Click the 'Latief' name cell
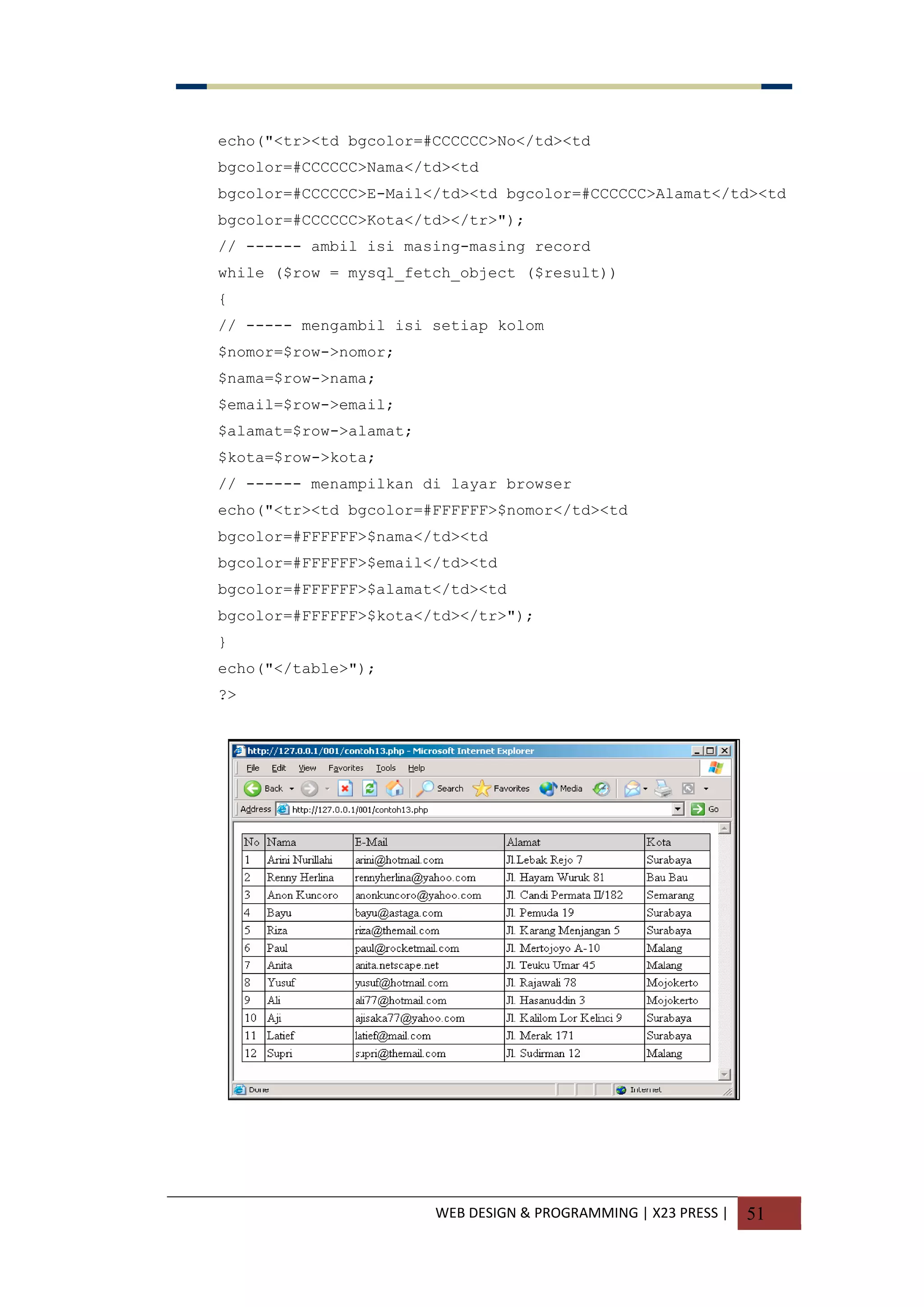924x1307 pixels. pos(309,1035)
